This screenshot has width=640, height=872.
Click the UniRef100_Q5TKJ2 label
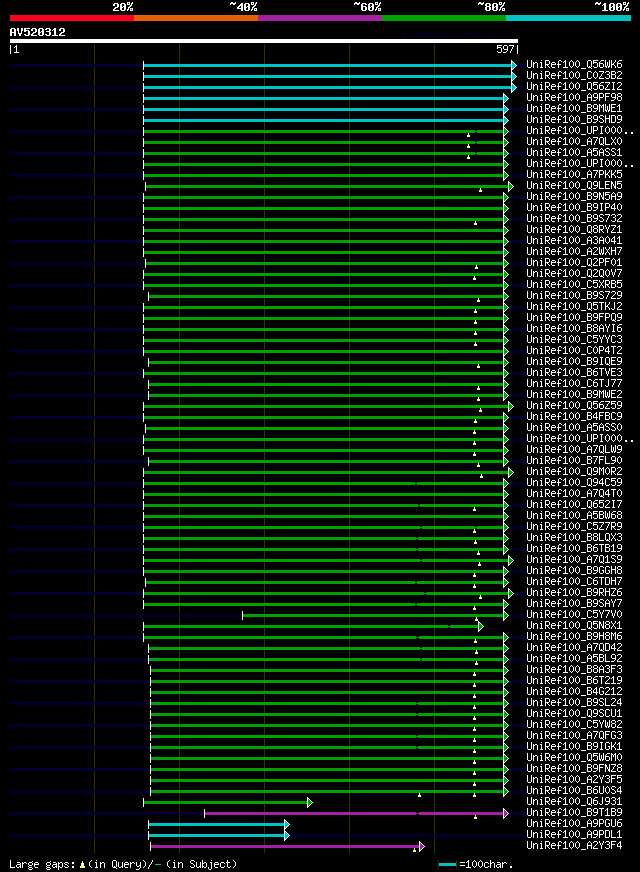(574, 307)
